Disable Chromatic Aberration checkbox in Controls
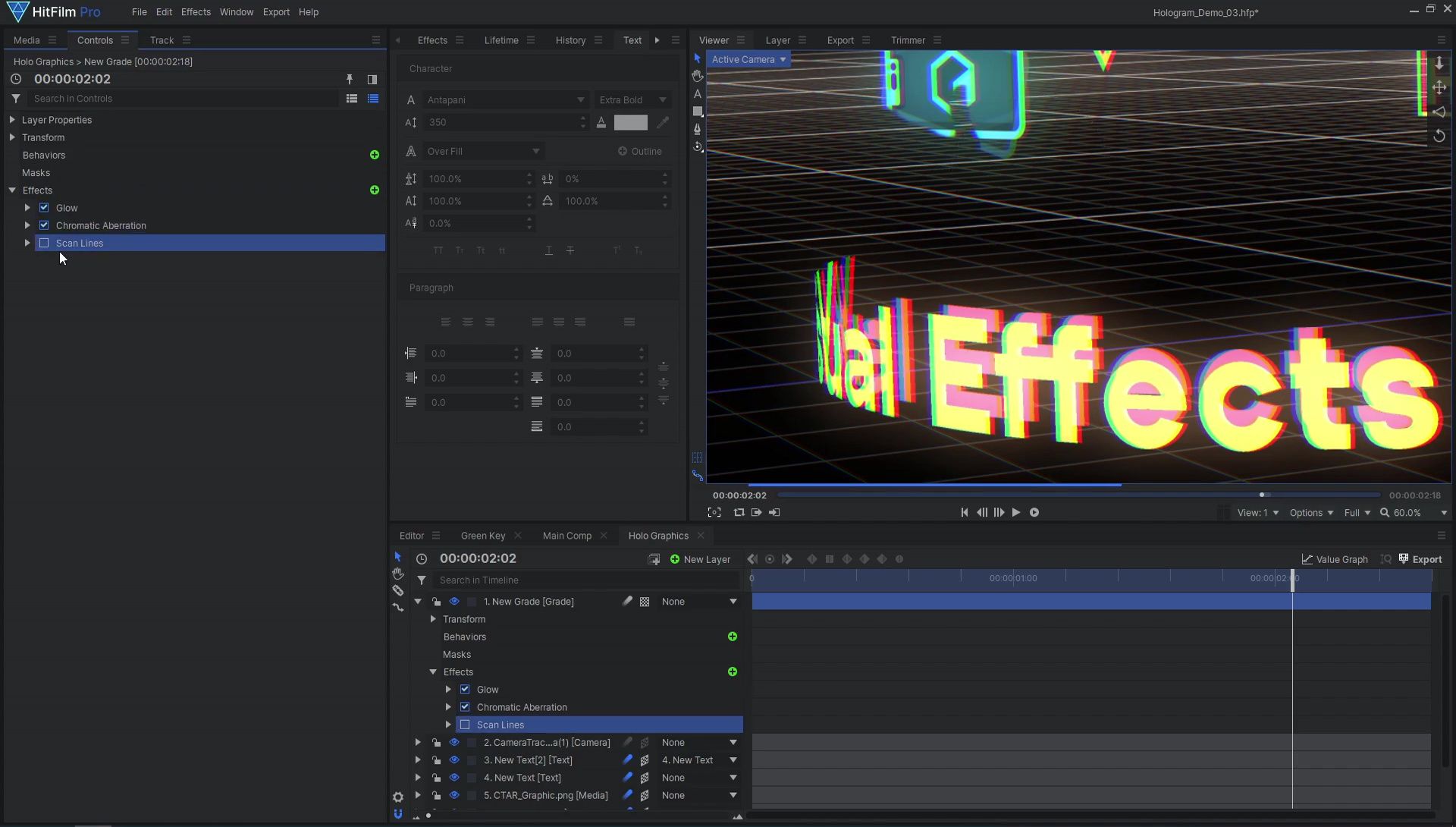Image resolution: width=1456 pixels, height=827 pixels. tap(44, 225)
